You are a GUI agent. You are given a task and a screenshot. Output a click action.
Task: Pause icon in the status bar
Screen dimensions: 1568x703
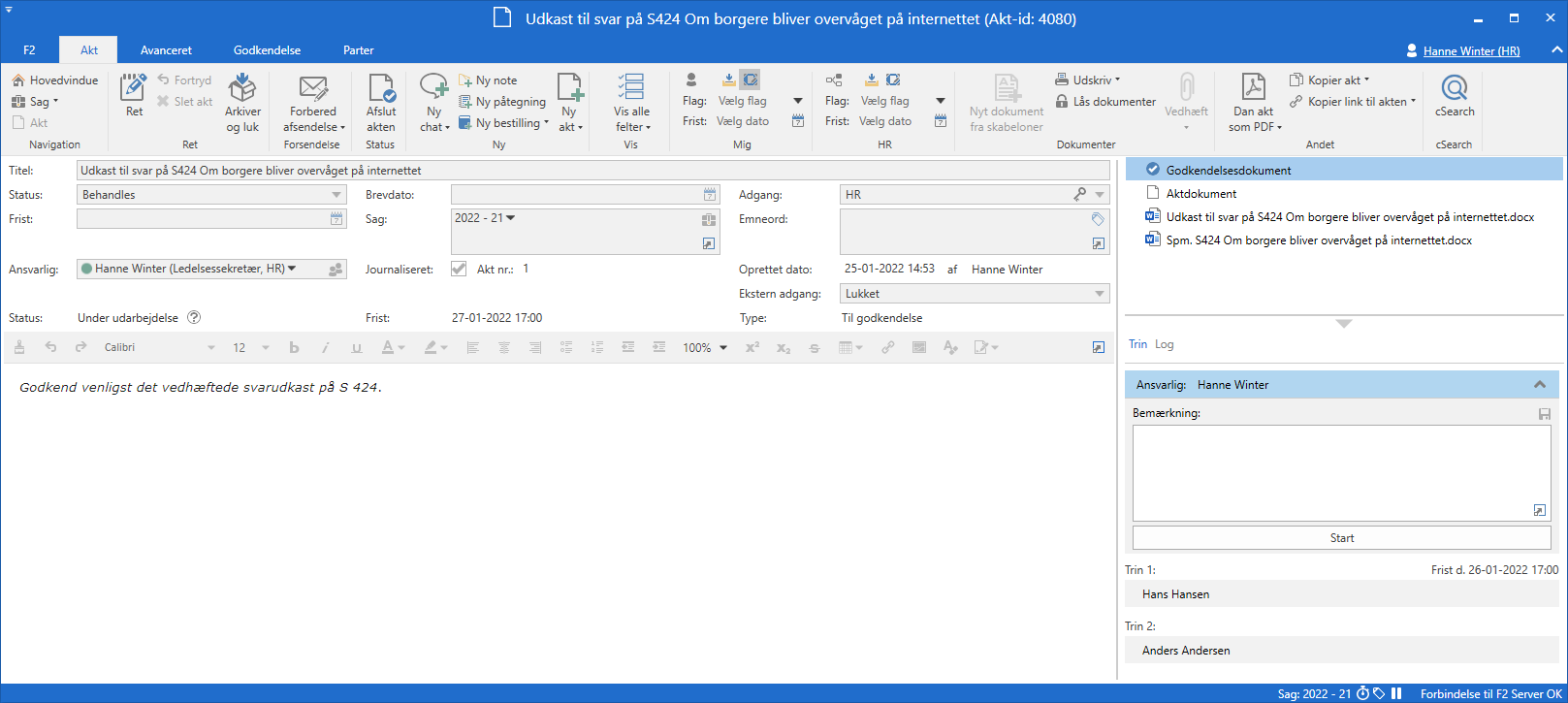click(x=1396, y=693)
